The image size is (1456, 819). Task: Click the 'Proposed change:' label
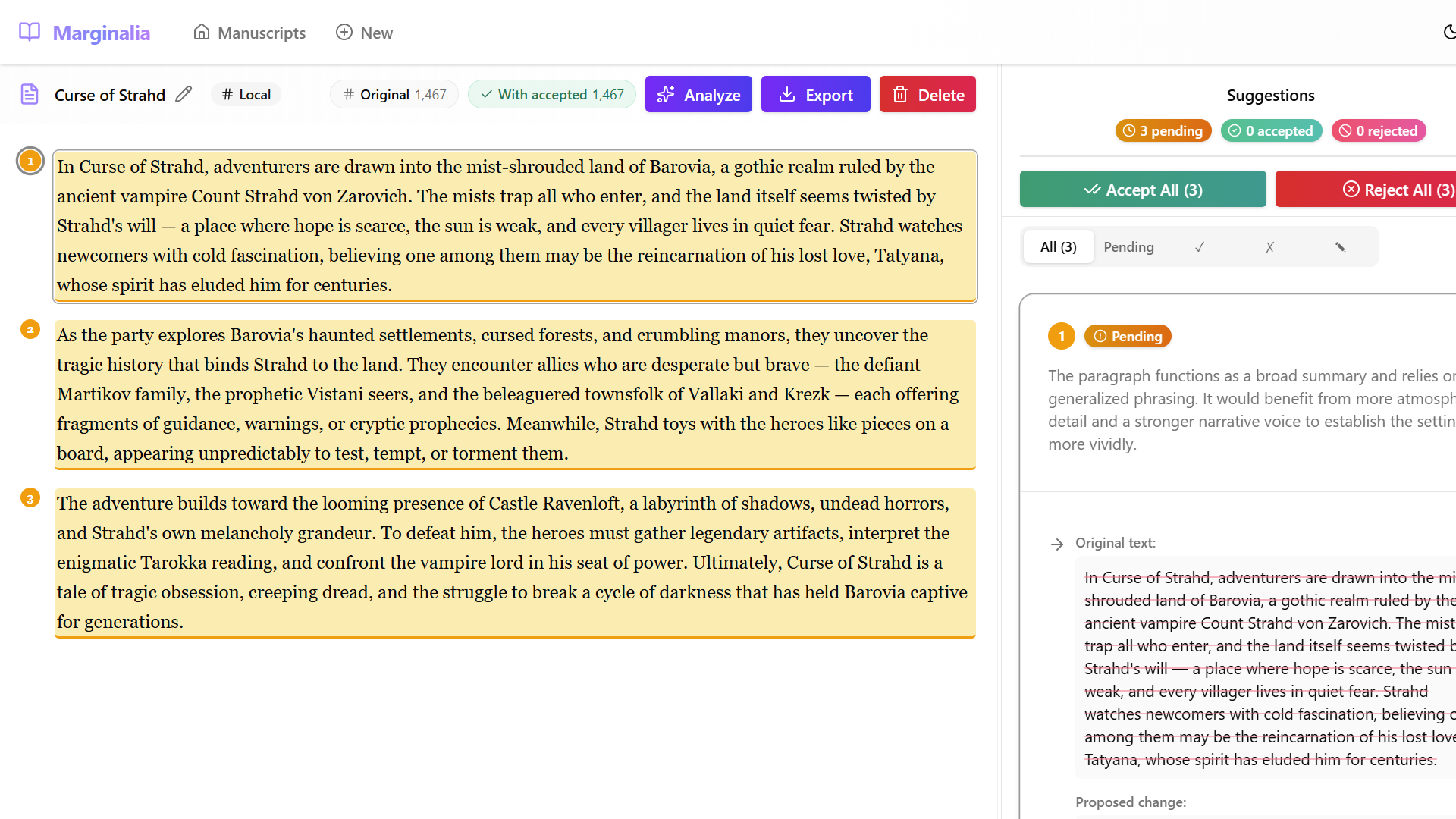[1130, 802]
